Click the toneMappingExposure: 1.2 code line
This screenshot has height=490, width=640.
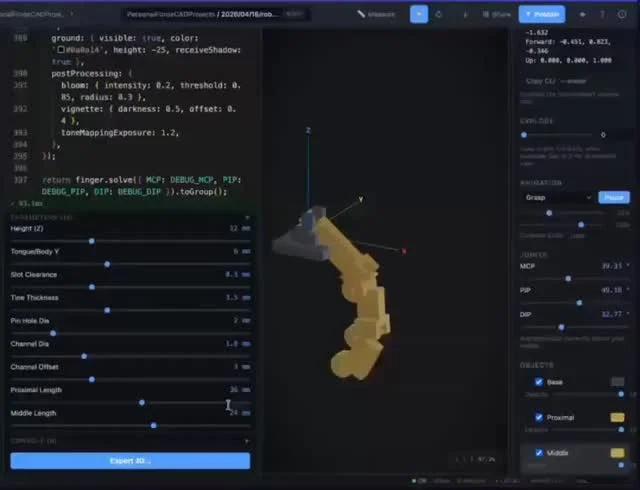coord(120,132)
